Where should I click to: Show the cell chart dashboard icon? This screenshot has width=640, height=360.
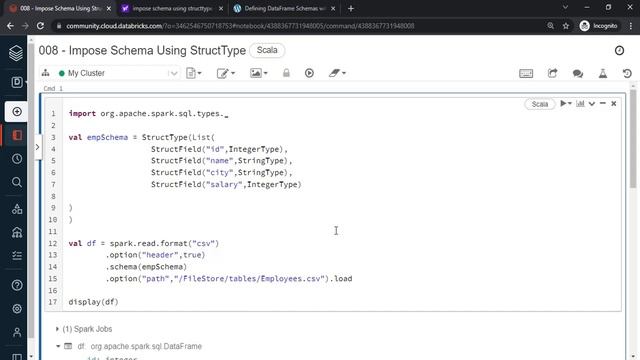[x=580, y=104]
